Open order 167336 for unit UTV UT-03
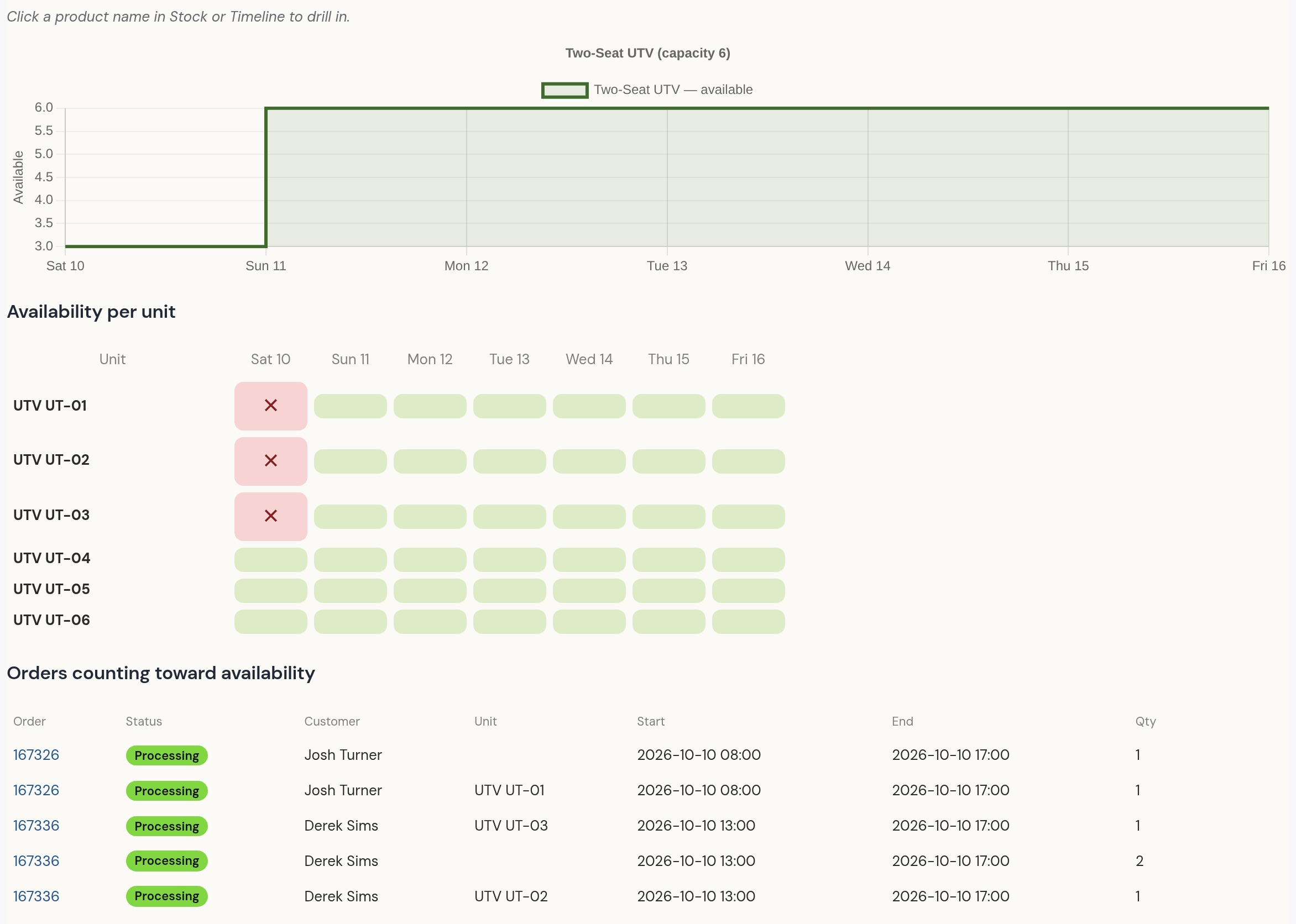Screen dimensions: 1296x924 tap(36, 826)
